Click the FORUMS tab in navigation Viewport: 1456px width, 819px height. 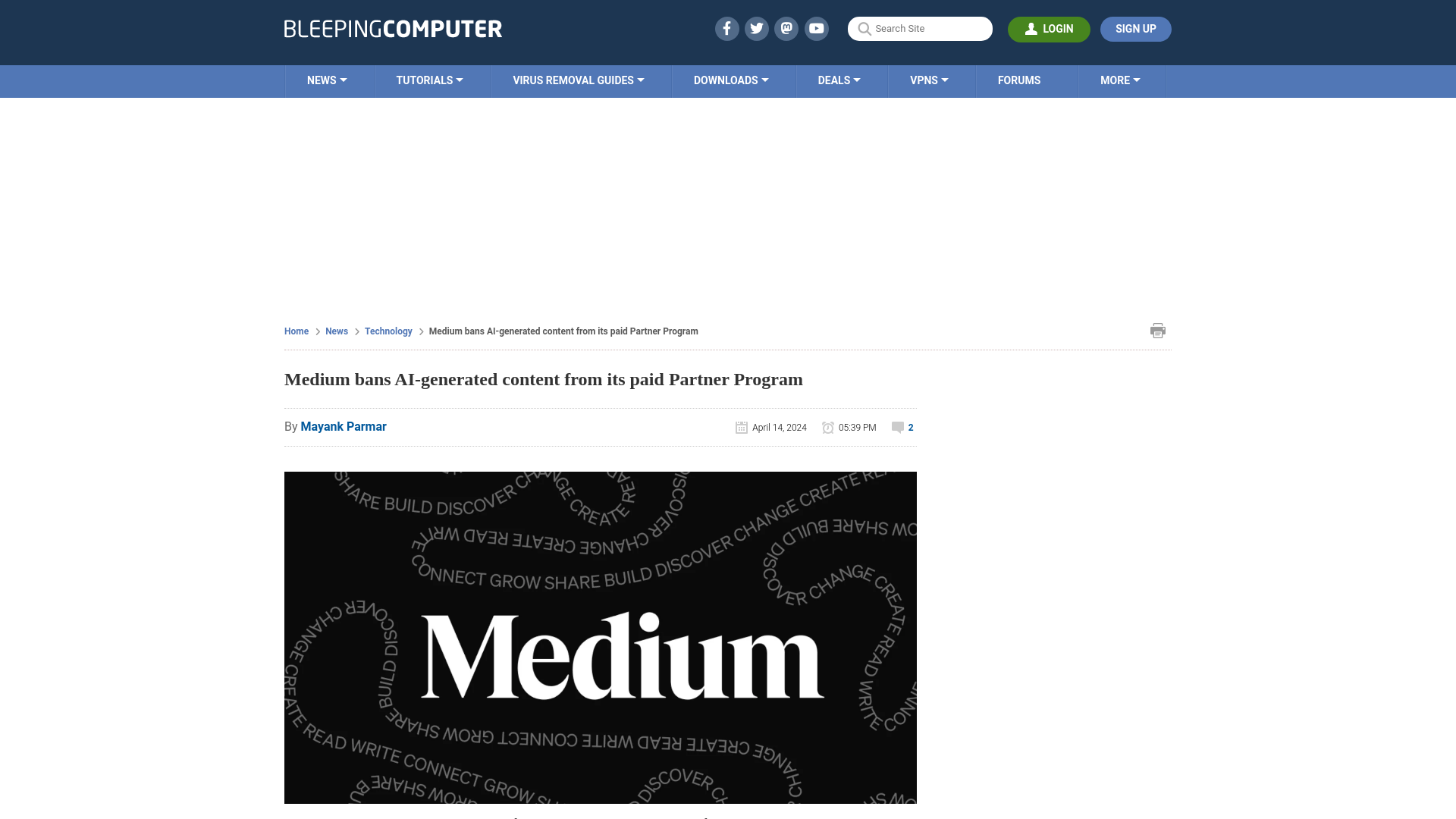1019,80
